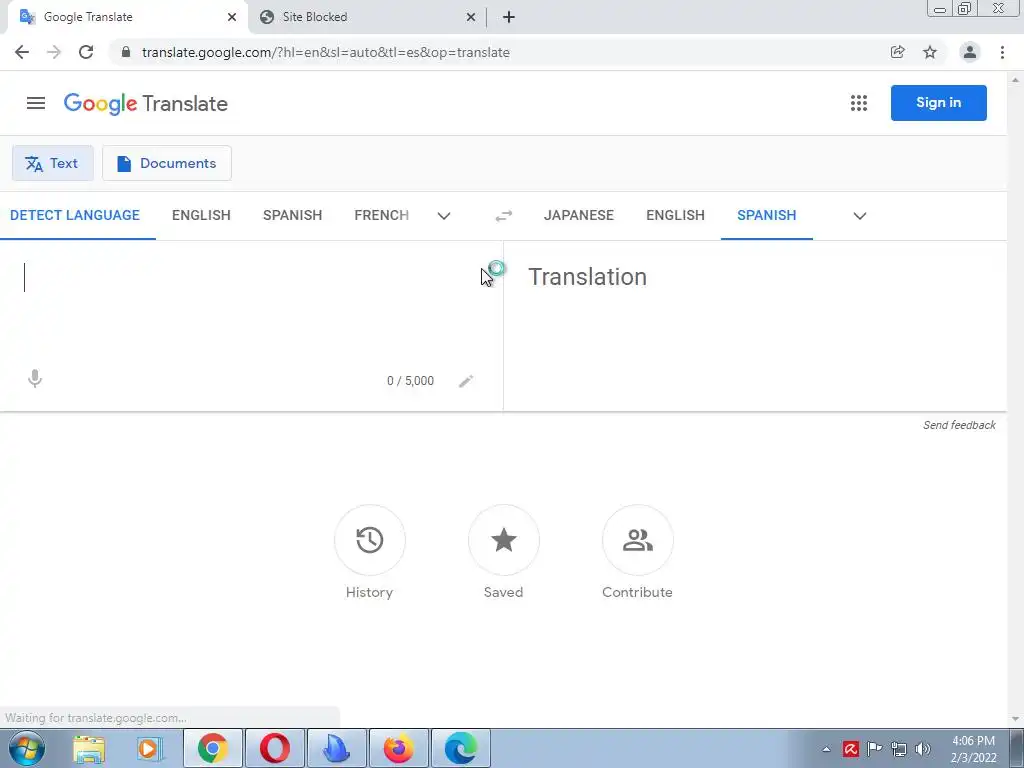Open the Chrome profile avatar
This screenshot has height=768, width=1024.
(969, 52)
